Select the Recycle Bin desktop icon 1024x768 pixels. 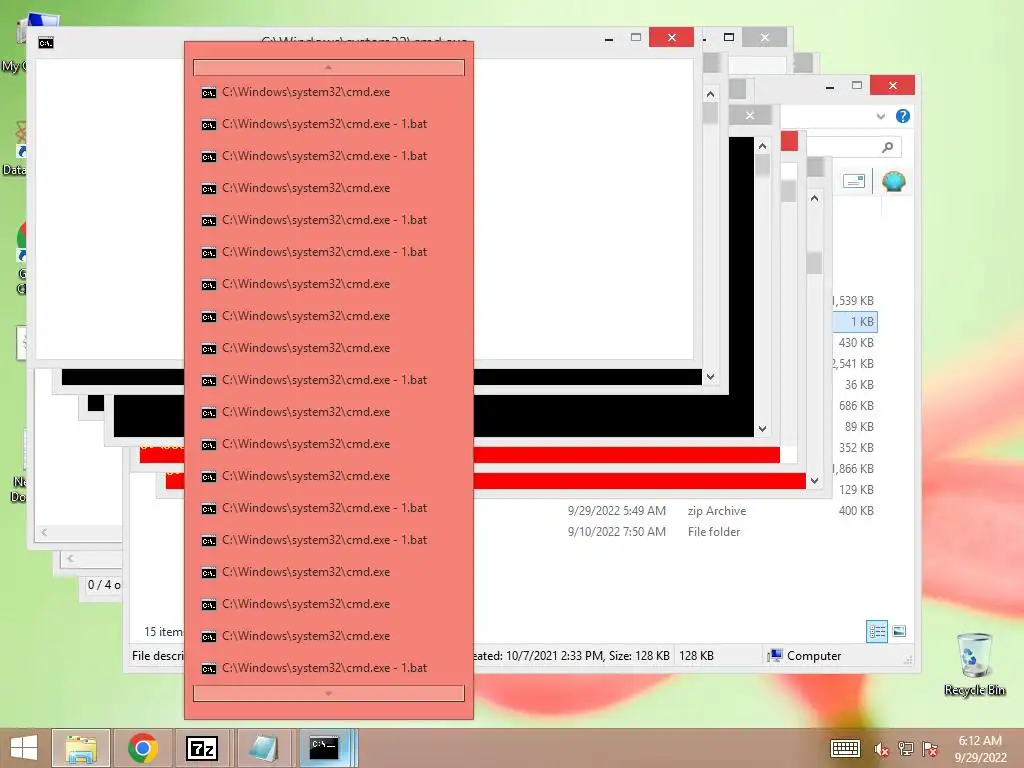click(x=974, y=664)
